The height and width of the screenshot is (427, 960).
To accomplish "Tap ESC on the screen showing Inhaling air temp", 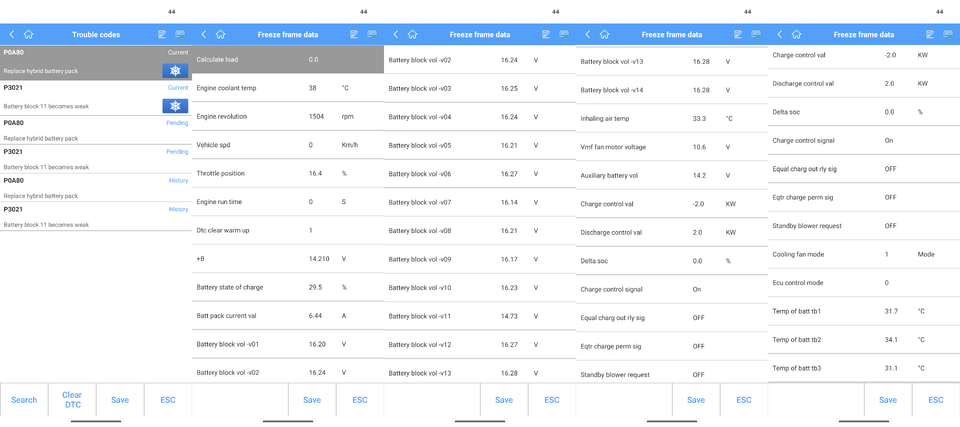I will click(744, 400).
